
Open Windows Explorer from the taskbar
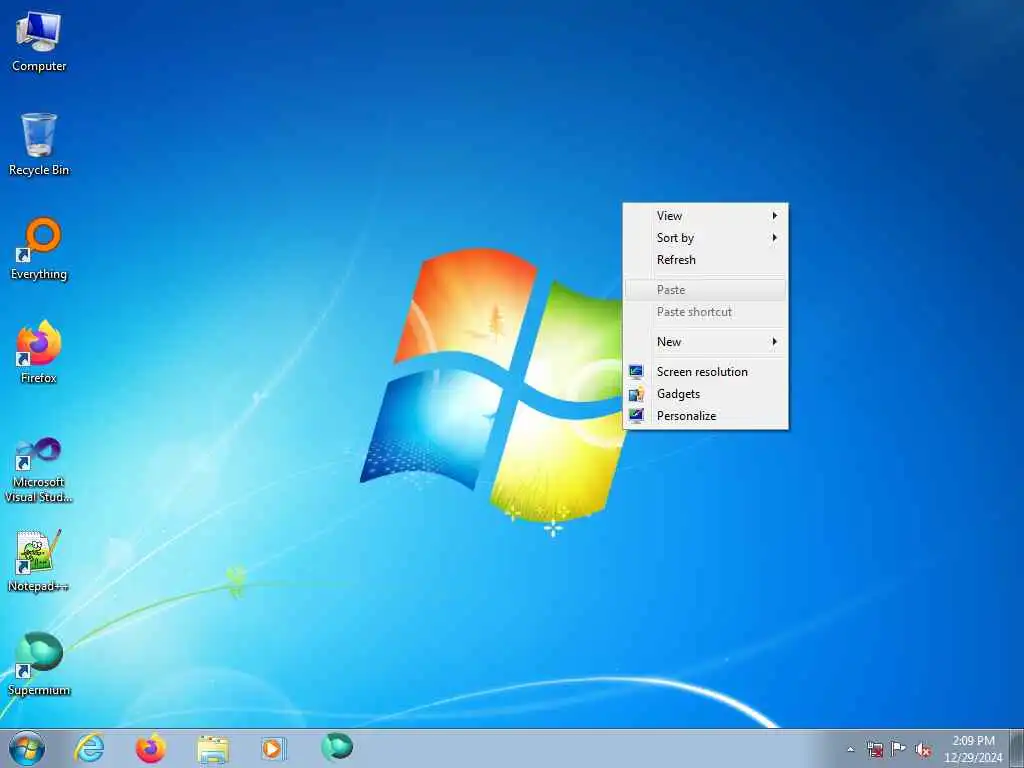(213, 749)
